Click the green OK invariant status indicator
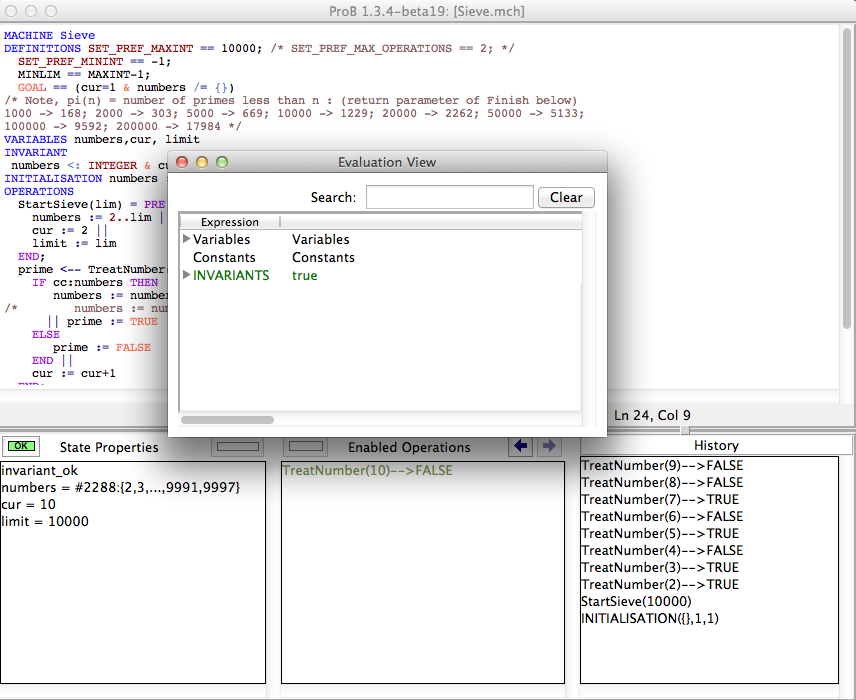 pos(21,446)
